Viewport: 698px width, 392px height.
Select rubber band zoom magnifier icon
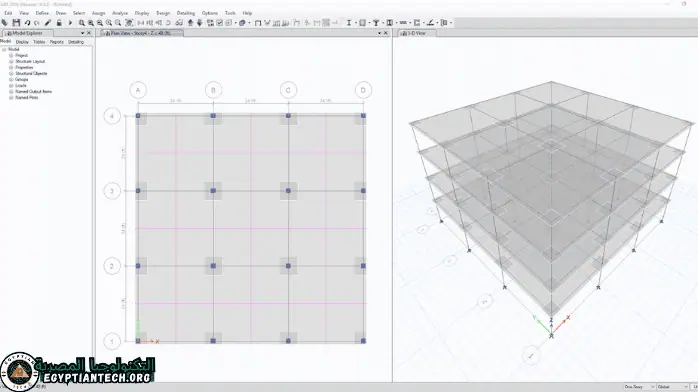click(81, 23)
